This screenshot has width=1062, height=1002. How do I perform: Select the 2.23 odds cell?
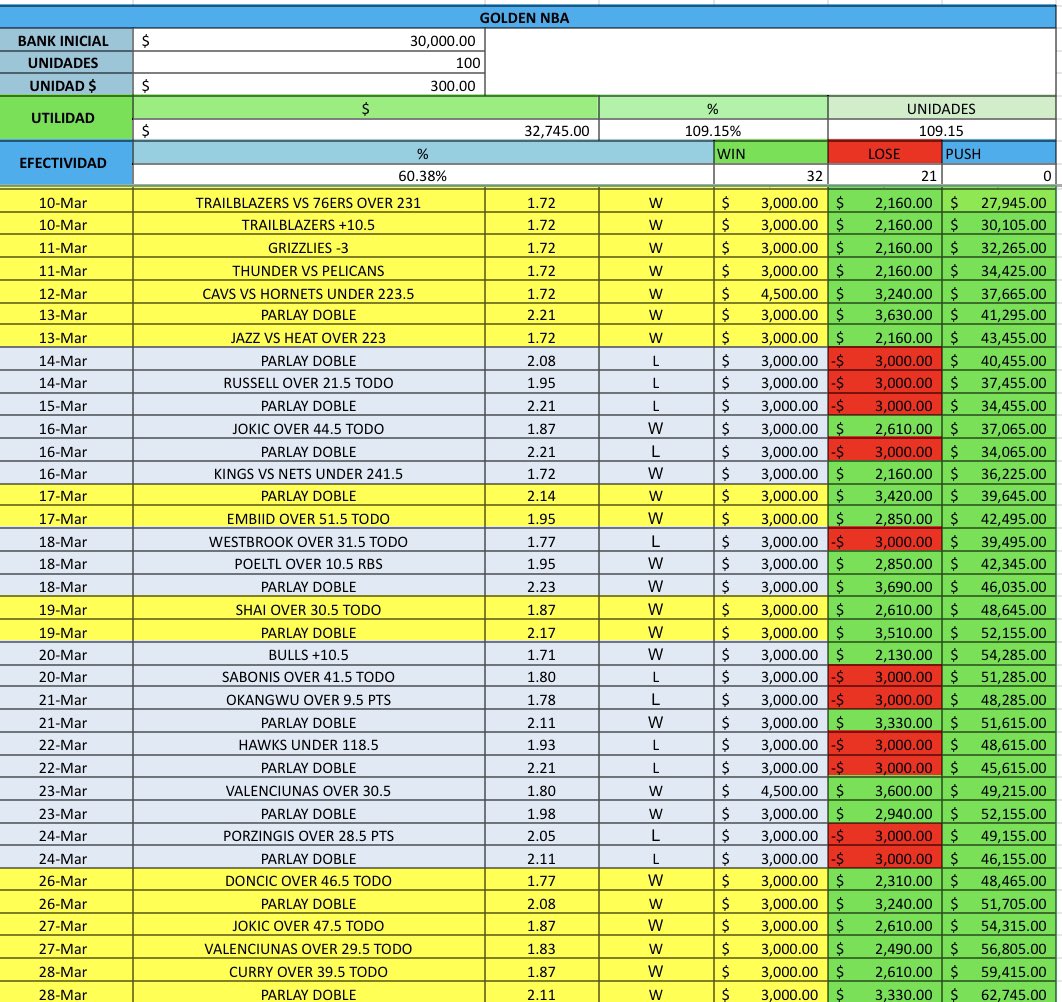[x=541, y=587]
